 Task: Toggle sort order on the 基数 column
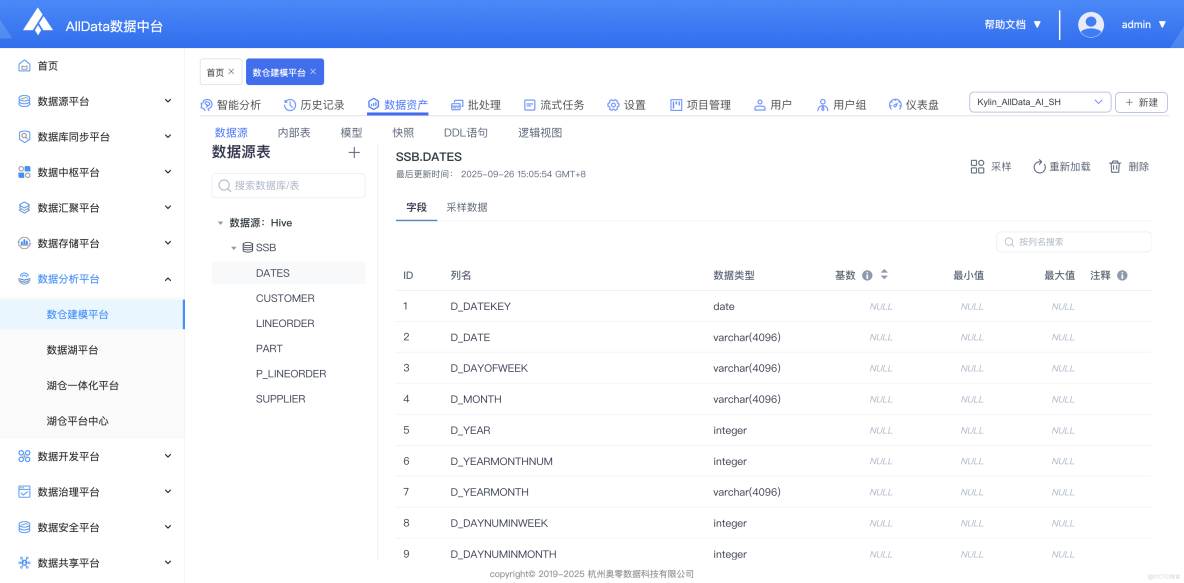pyautogui.click(x=884, y=274)
